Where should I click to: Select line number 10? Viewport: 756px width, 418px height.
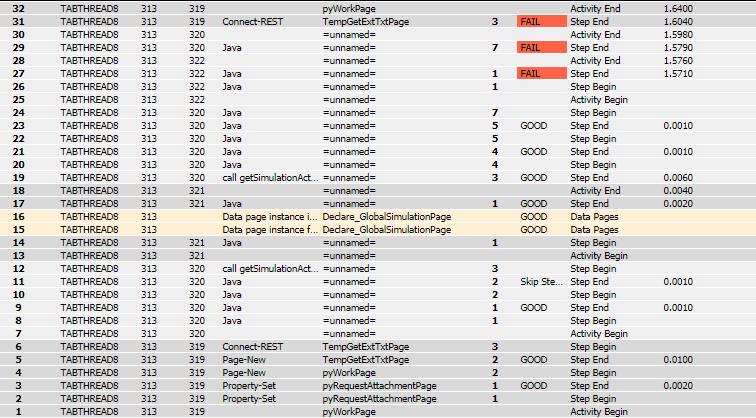(18, 295)
